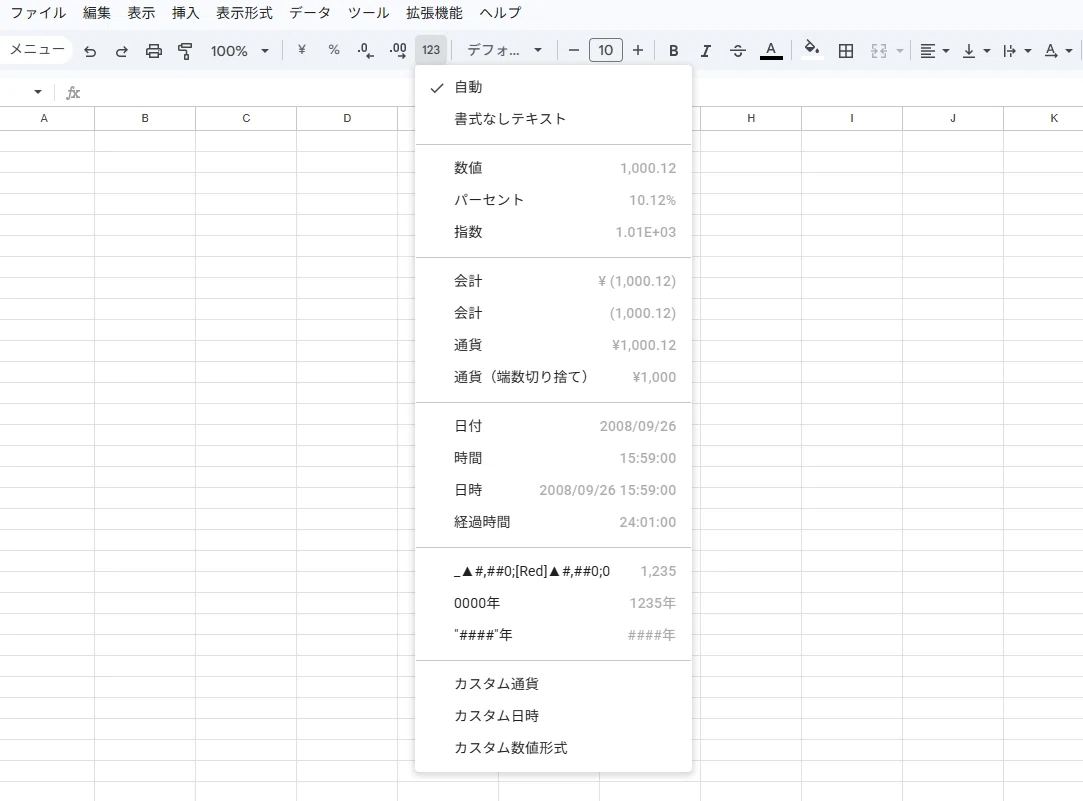
Task: Choose 日時 date time format
Action: [553, 490]
